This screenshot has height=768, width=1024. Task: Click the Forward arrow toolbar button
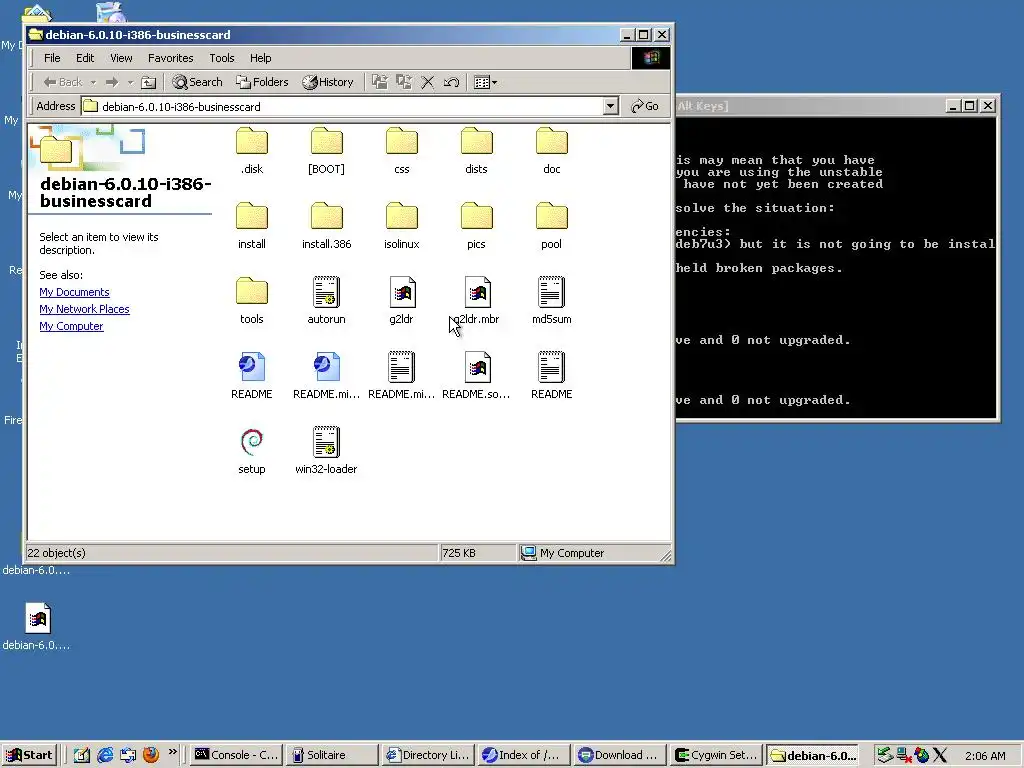[x=112, y=82]
